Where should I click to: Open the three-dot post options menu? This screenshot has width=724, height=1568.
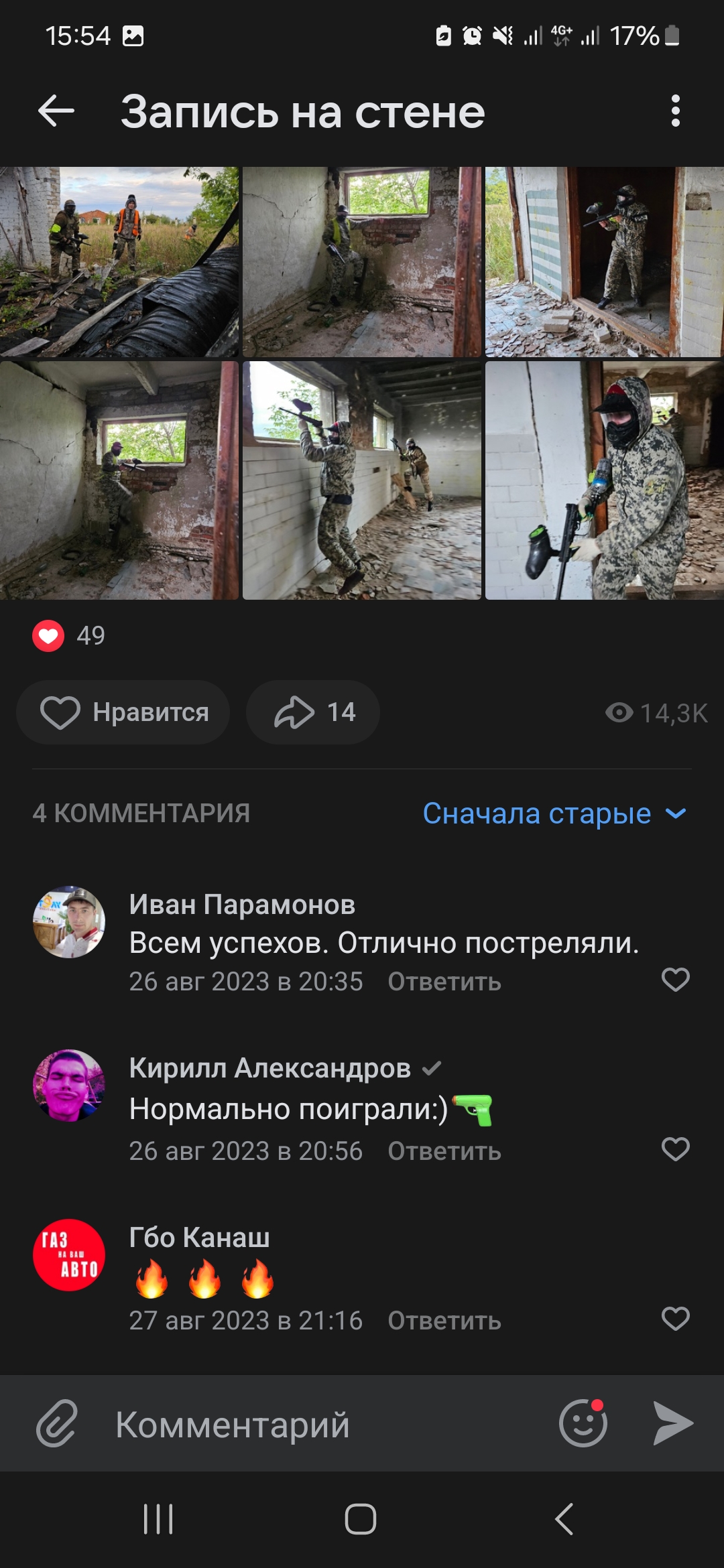(675, 111)
